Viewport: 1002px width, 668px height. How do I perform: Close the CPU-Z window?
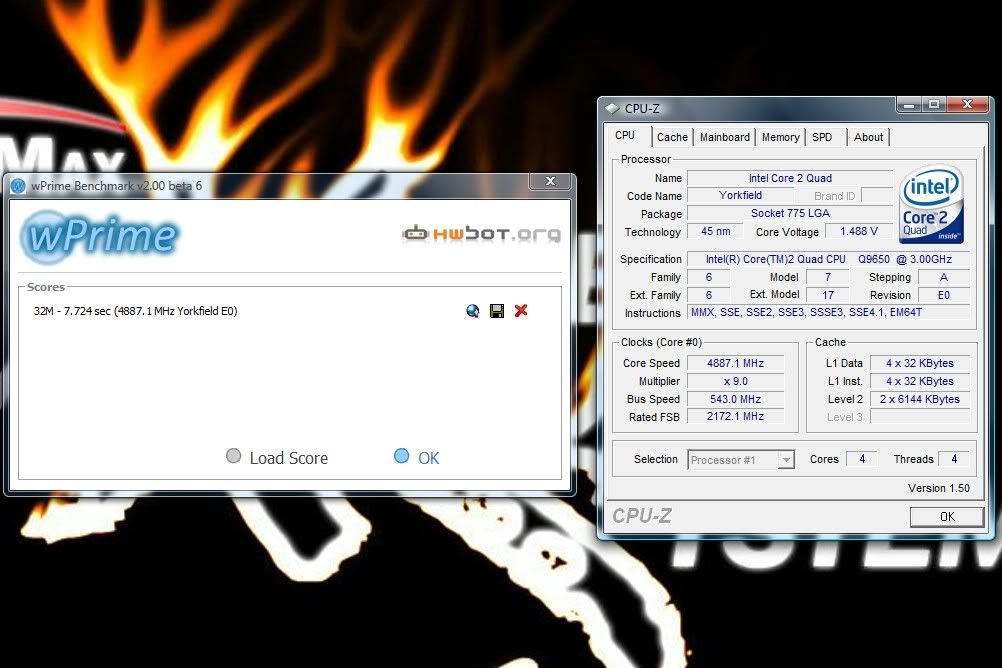click(x=967, y=104)
